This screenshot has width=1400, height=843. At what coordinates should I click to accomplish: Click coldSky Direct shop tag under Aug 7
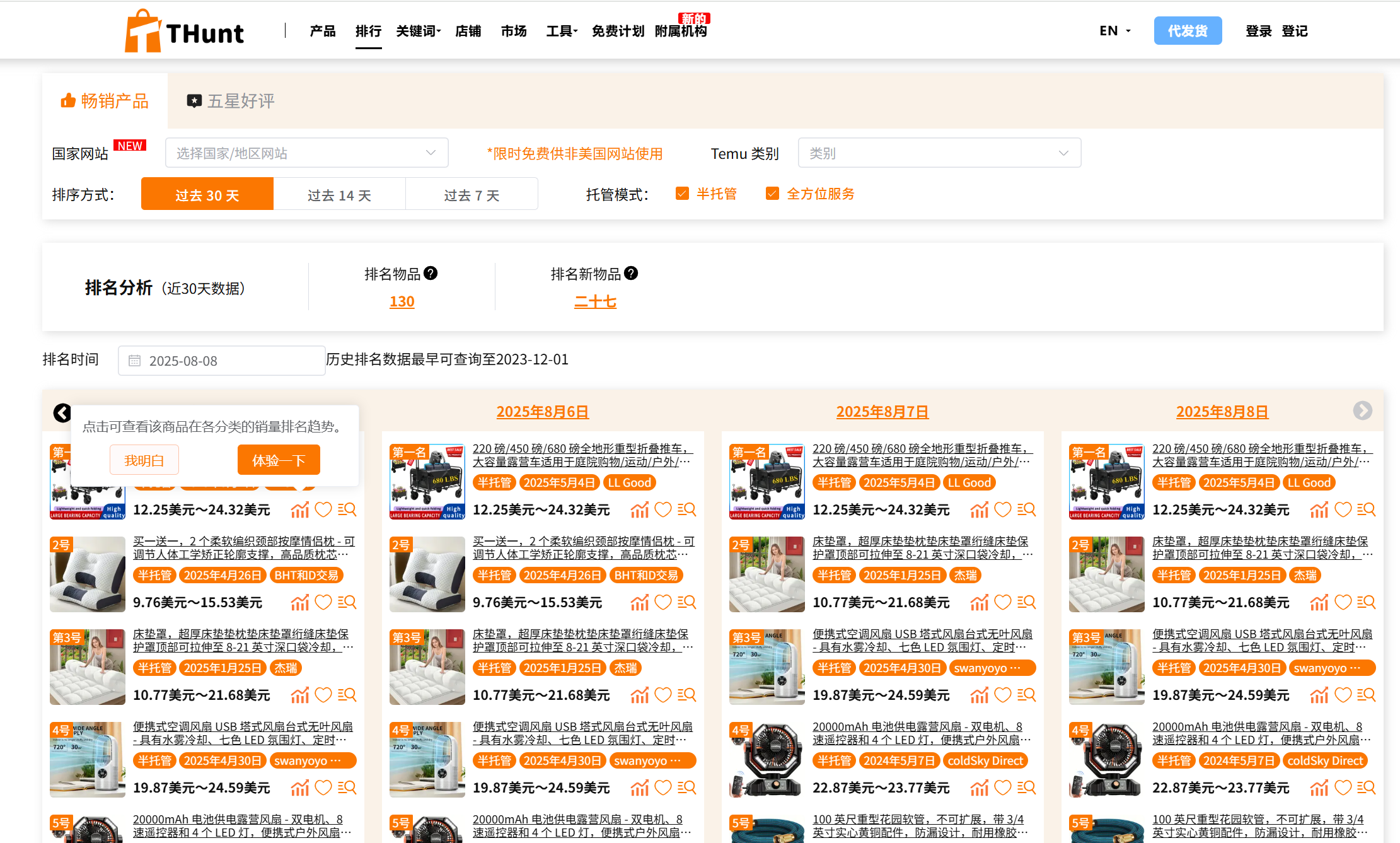coord(985,761)
